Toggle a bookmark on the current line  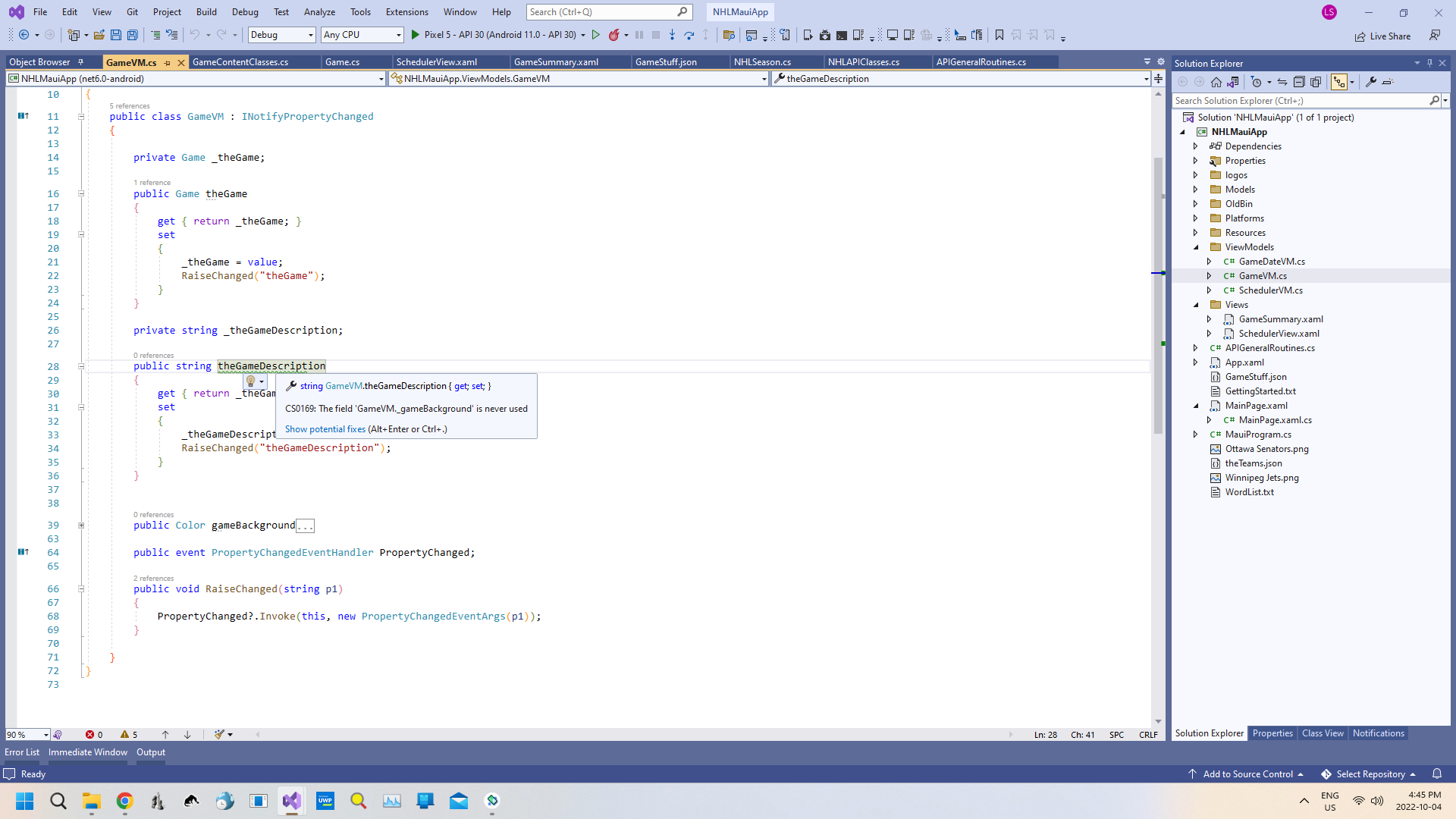click(x=999, y=35)
